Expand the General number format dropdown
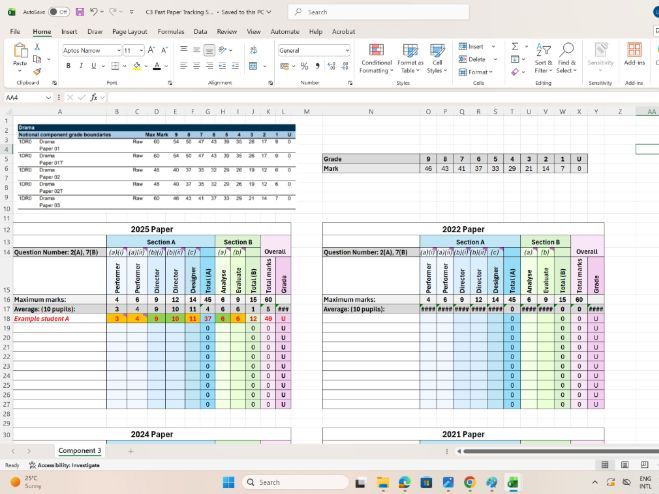The width and height of the screenshot is (659, 494). [347, 50]
